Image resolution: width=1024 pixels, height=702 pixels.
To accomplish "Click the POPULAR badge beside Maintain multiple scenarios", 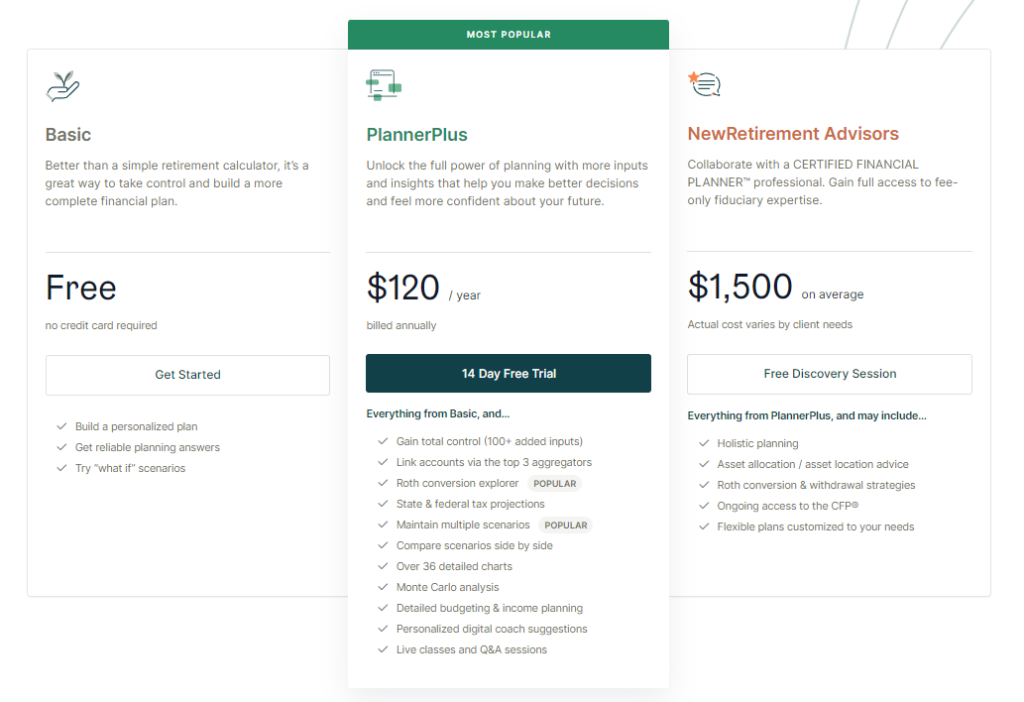I will click(566, 525).
